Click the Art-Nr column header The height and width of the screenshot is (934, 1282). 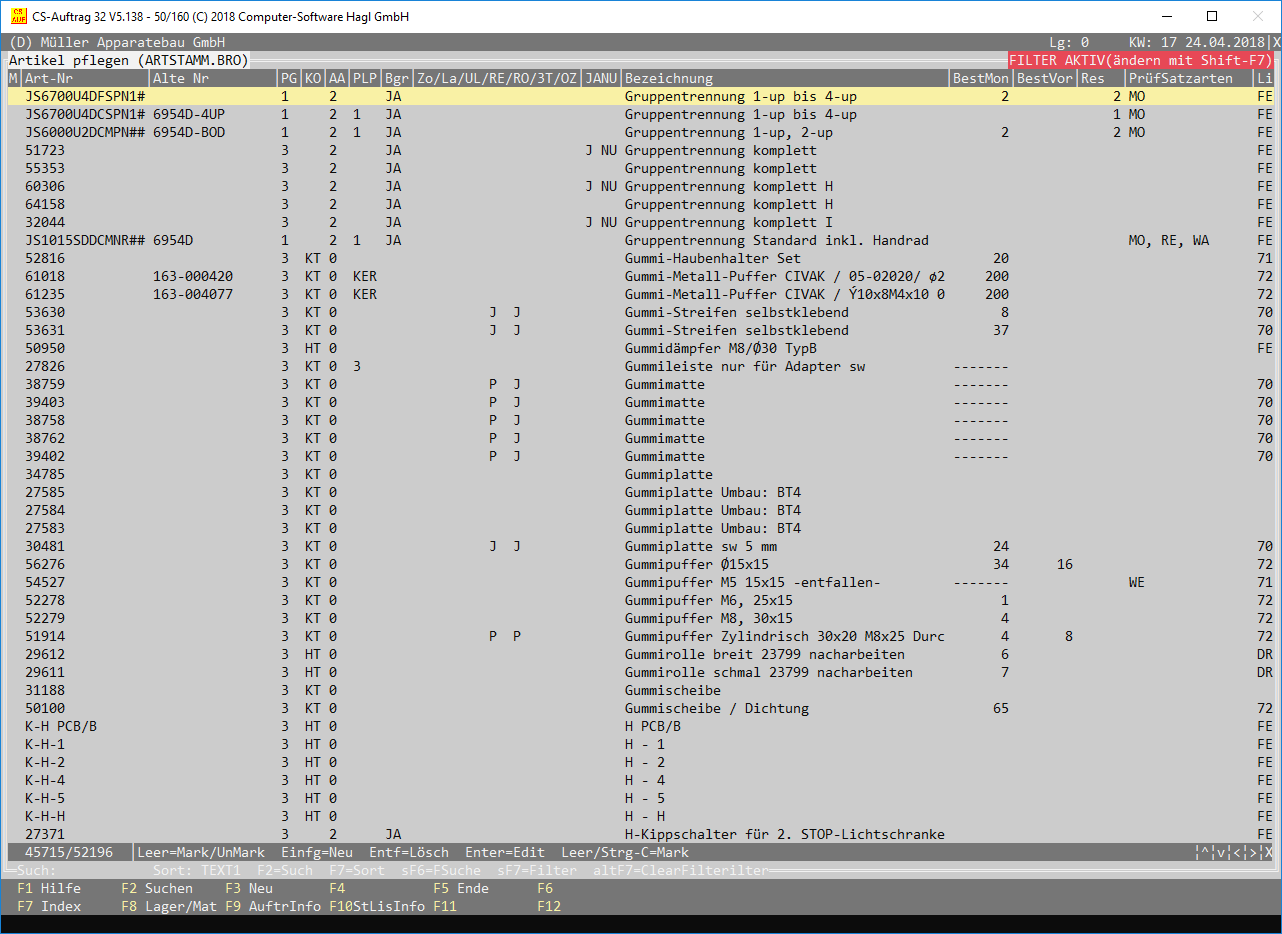49,79
